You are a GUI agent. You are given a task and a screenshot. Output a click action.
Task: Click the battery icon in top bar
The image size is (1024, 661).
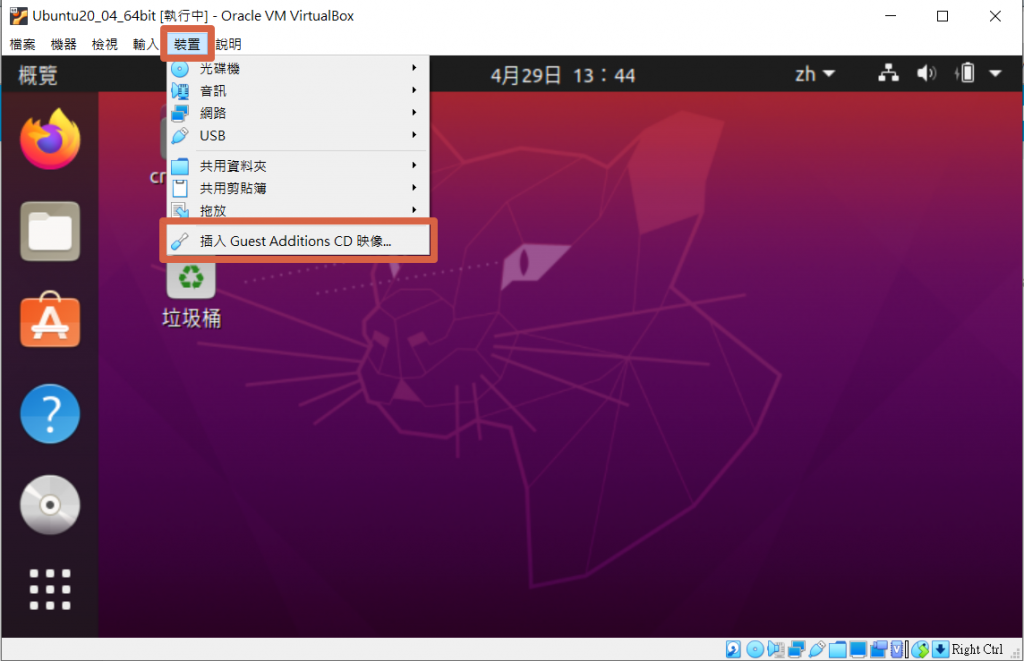[x=965, y=73]
